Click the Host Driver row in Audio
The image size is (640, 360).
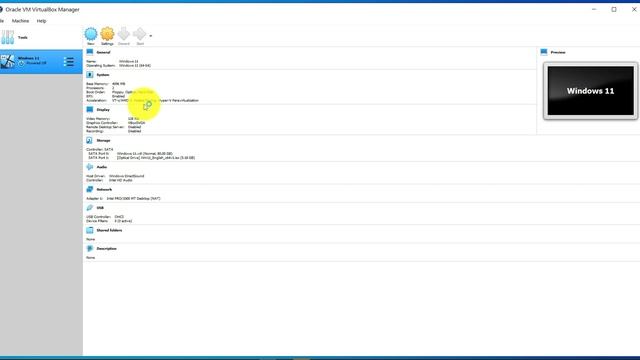click(x=115, y=176)
